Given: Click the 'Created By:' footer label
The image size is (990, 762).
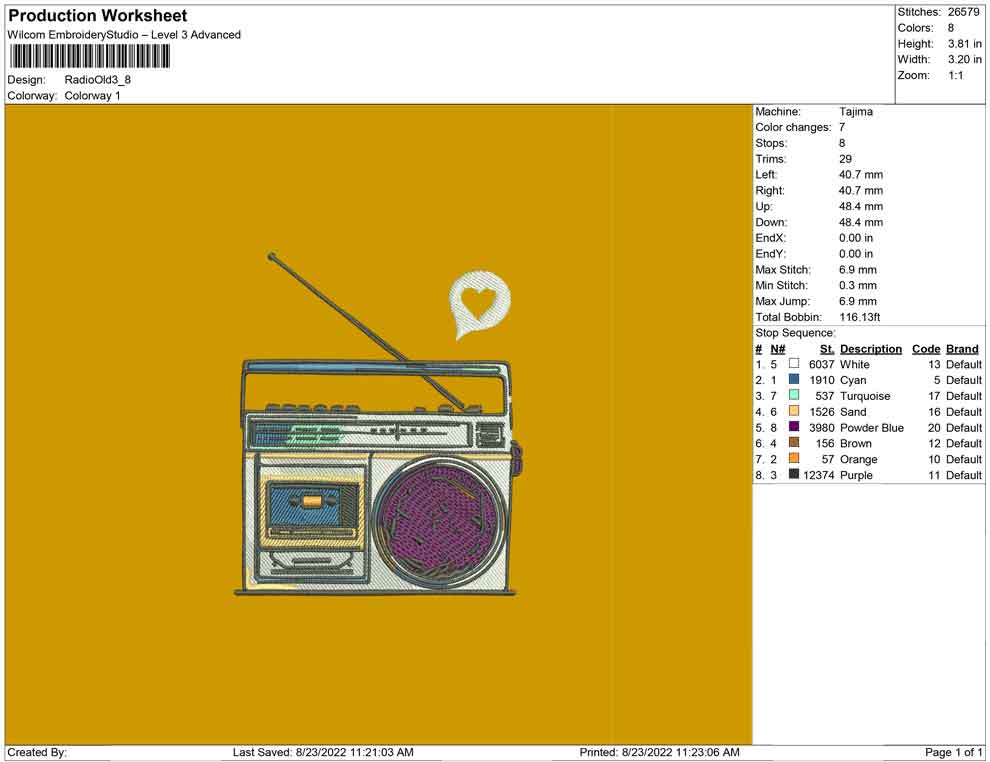Looking at the screenshot, I should (x=37, y=752).
